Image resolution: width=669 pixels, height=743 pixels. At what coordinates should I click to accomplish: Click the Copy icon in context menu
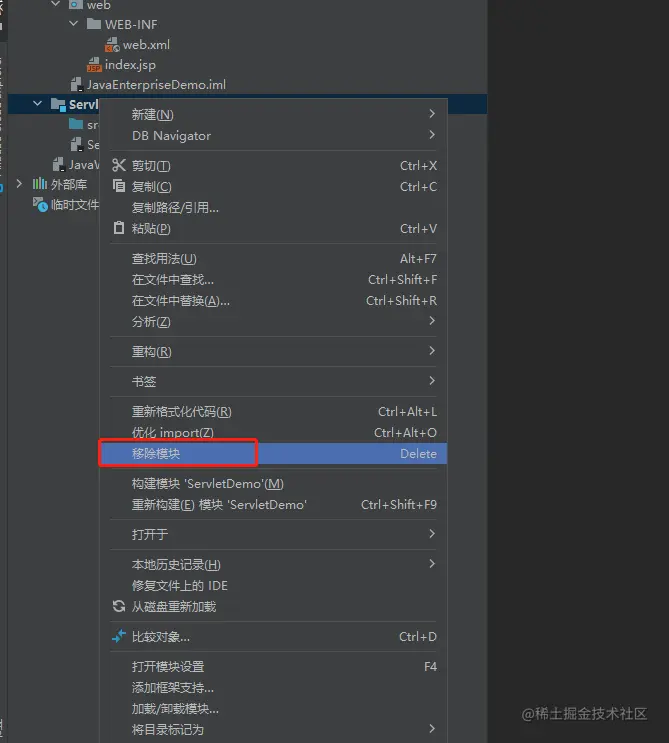[119, 186]
